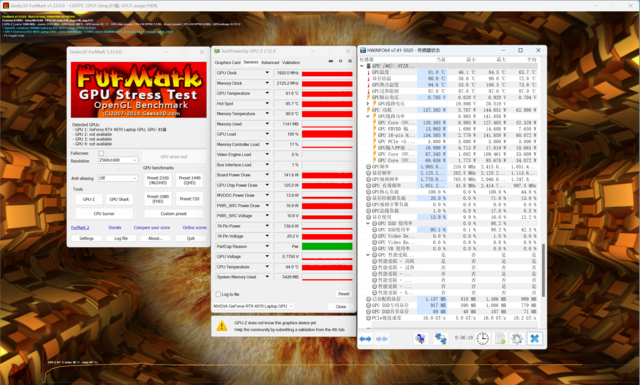Click FurMark app icon in main title bar
Image resolution: width=640 pixels, height=385 pixels.
tap(6, 5)
